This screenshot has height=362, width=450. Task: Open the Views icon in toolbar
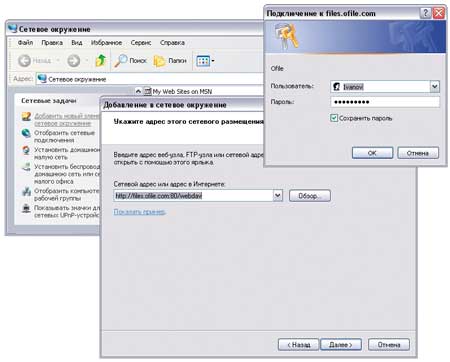tap(203, 61)
